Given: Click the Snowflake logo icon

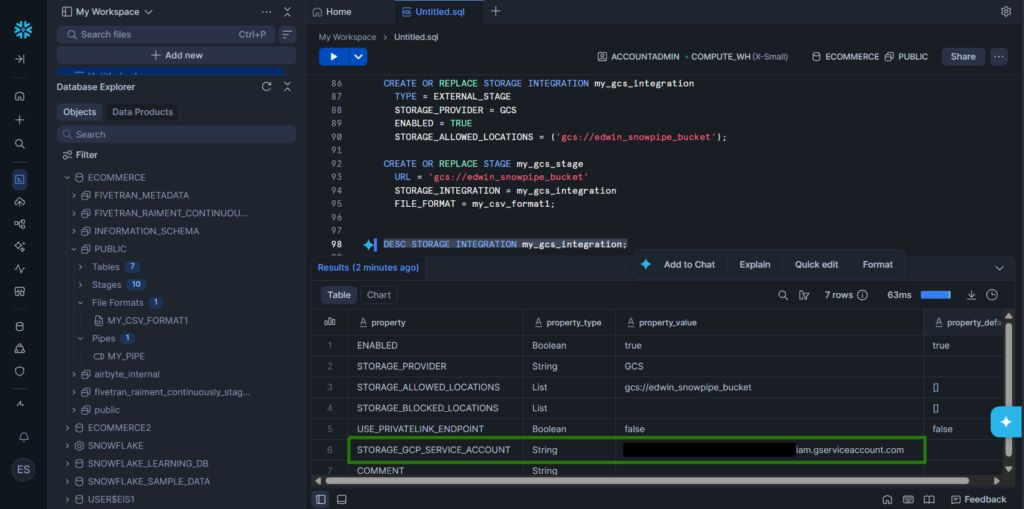Looking at the screenshot, I should (x=23, y=29).
